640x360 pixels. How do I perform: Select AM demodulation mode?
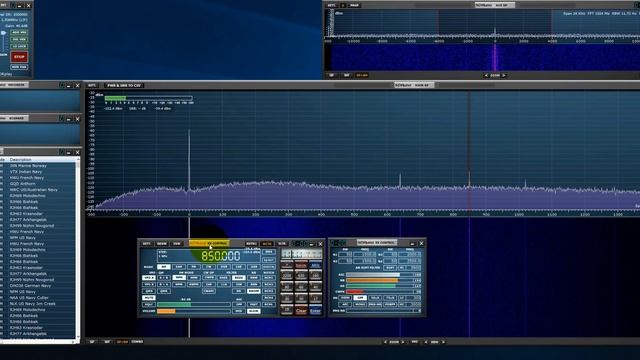coord(164,267)
